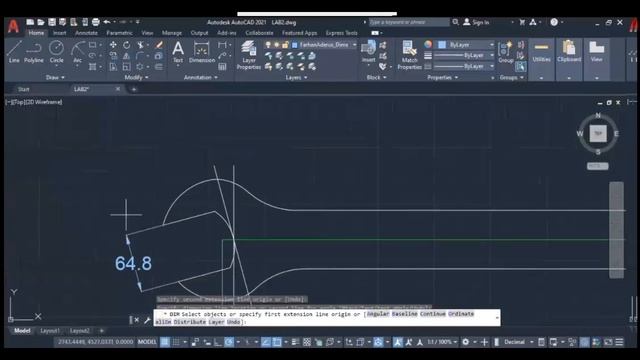This screenshot has height=360, width=640.
Task: Switch to Layout1 tab
Action: [x=50, y=331]
